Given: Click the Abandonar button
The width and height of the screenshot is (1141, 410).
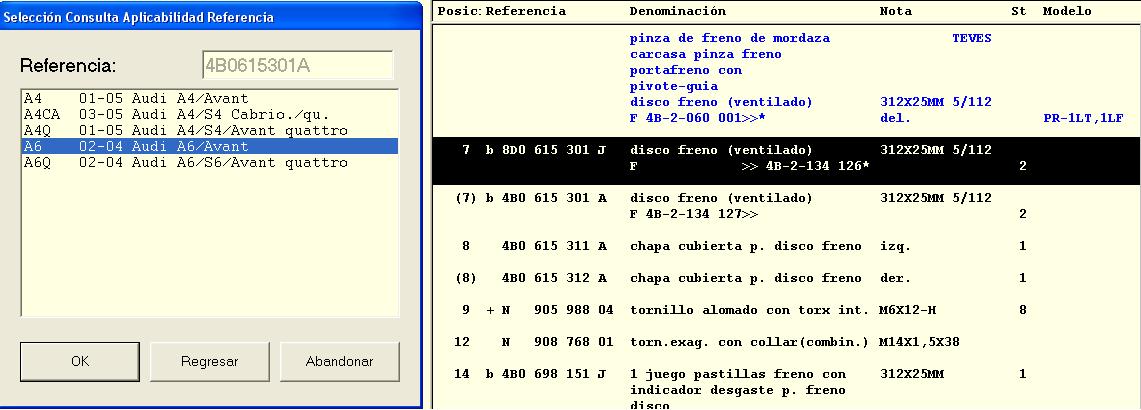Looking at the screenshot, I should pyautogui.click(x=339, y=361).
